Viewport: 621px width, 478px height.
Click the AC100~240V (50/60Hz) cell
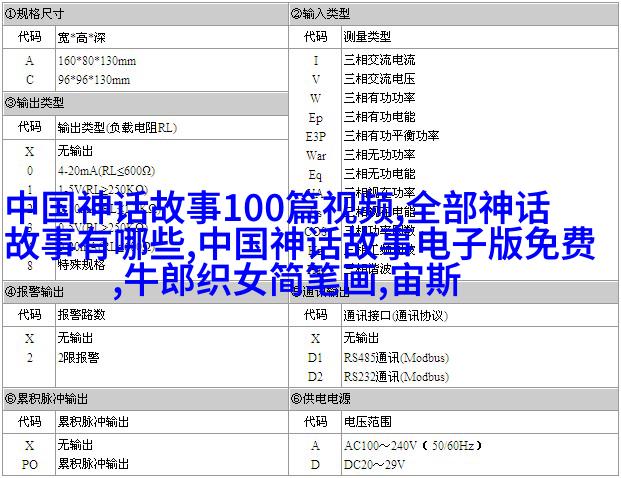[413, 446]
